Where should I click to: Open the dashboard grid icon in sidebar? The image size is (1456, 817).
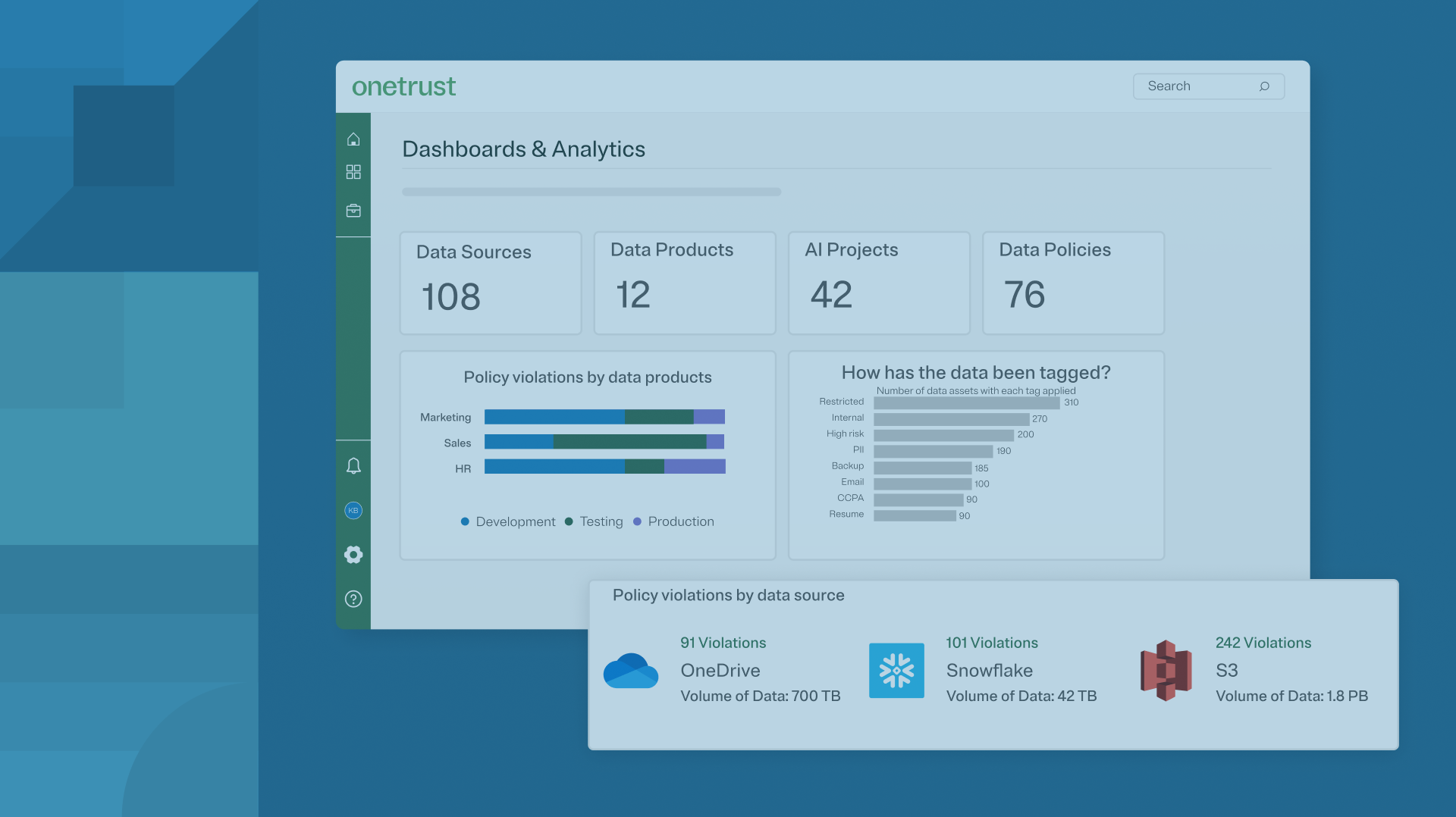coord(353,172)
